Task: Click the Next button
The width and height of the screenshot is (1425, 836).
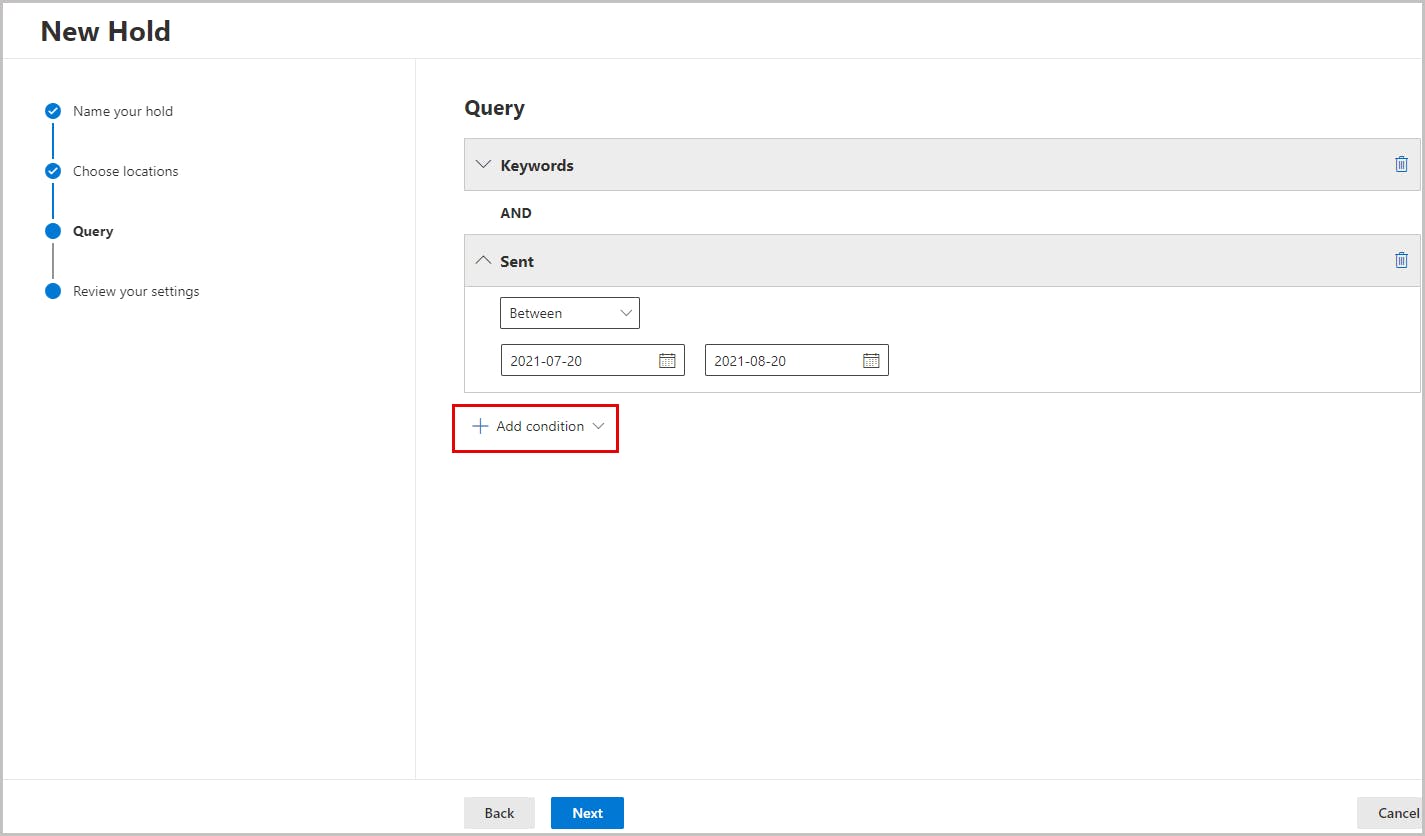Action: click(587, 813)
